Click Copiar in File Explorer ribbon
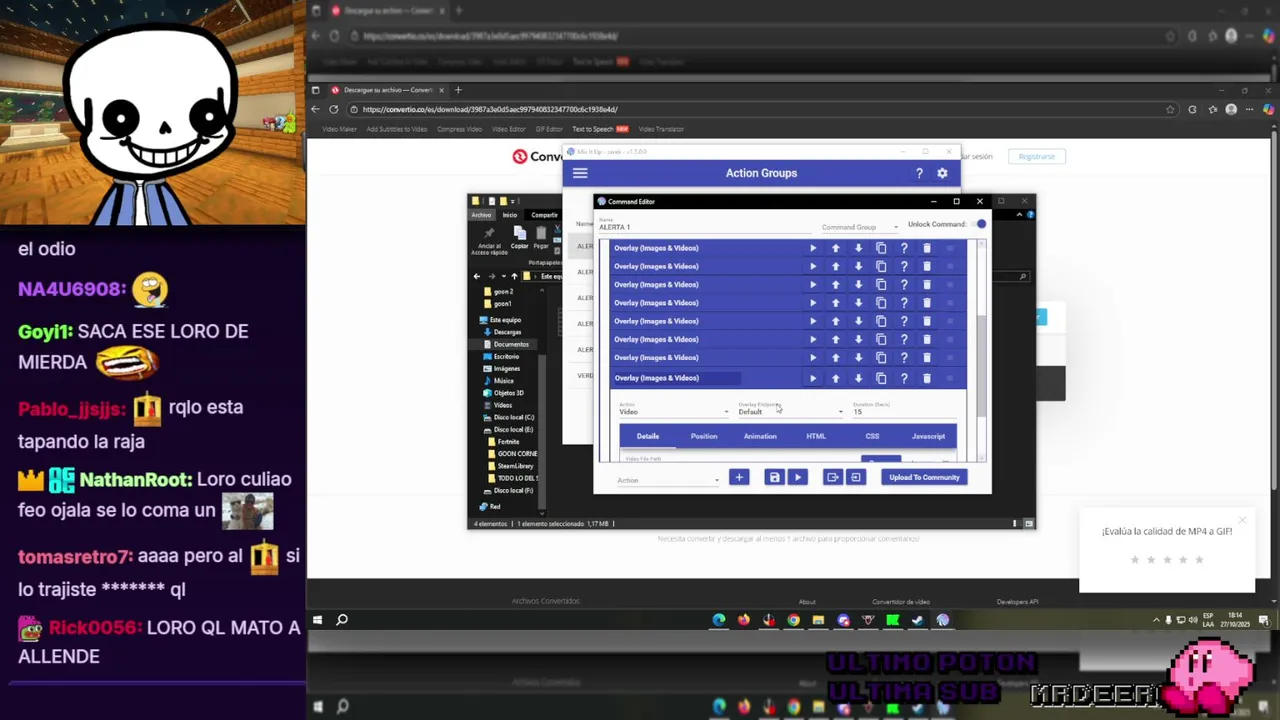Viewport: 1280px width, 720px height. 519,238
